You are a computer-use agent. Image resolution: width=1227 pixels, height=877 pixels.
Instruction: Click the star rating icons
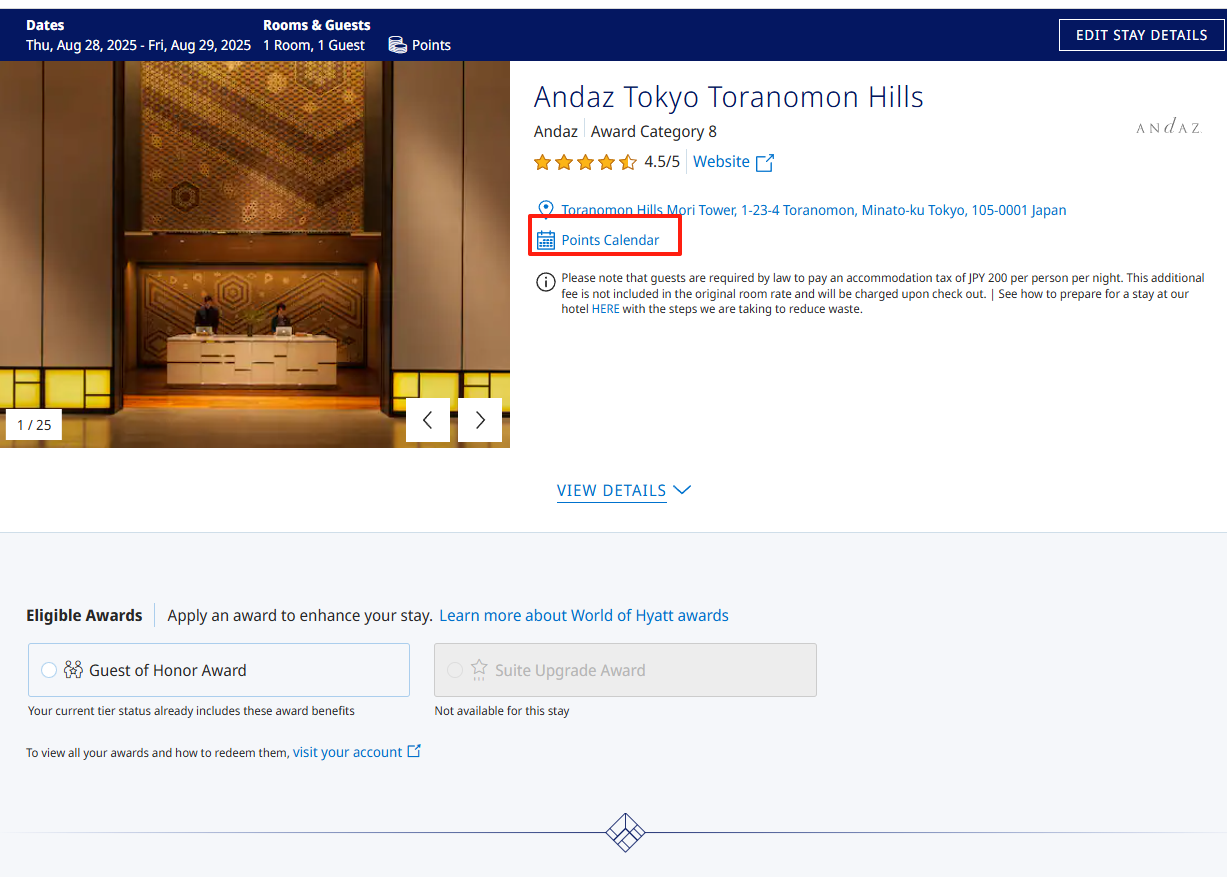pos(585,162)
